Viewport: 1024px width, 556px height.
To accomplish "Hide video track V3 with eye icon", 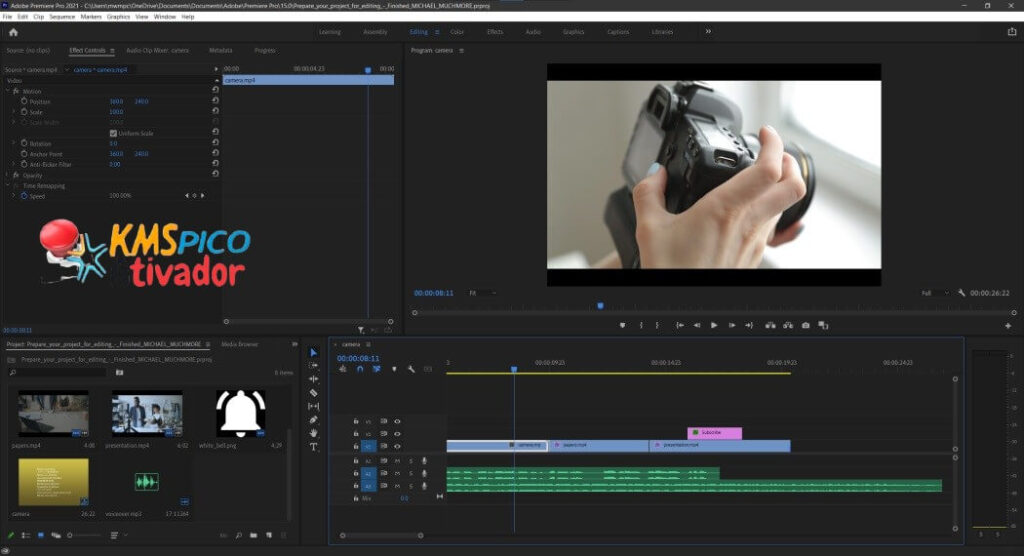I will click(397, 421).
